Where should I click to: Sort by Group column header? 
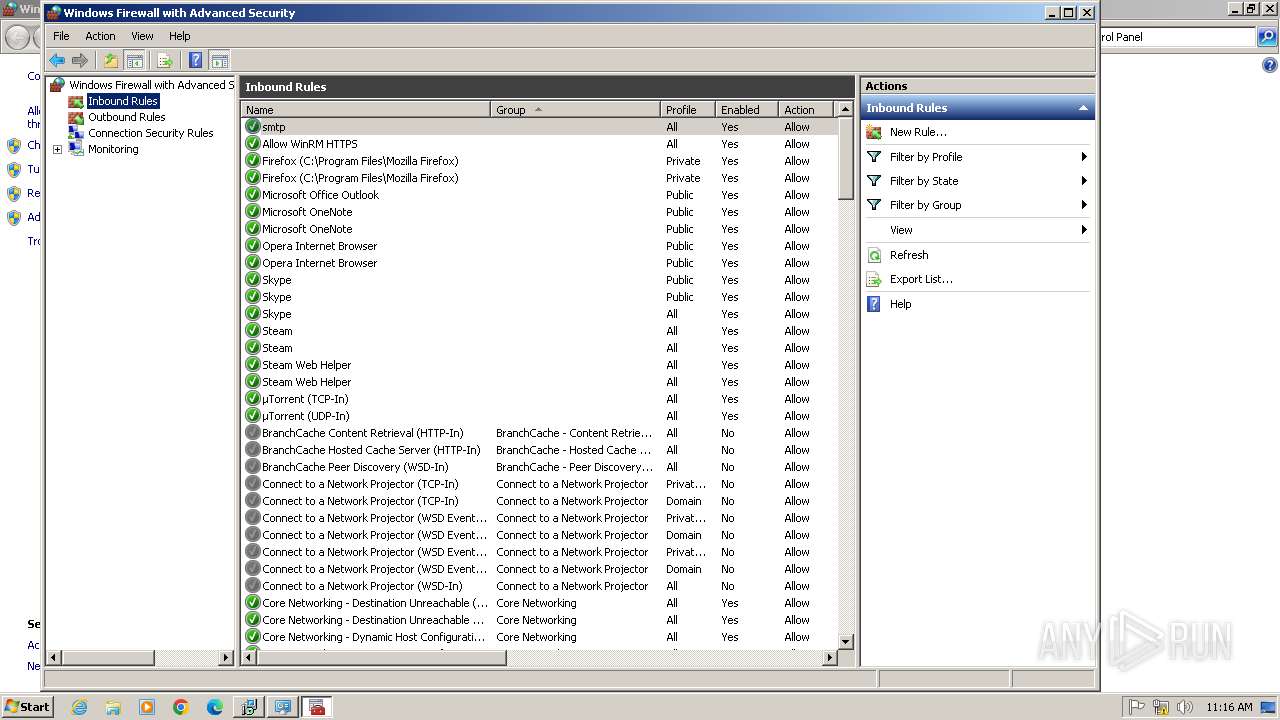tap(575, 110)
